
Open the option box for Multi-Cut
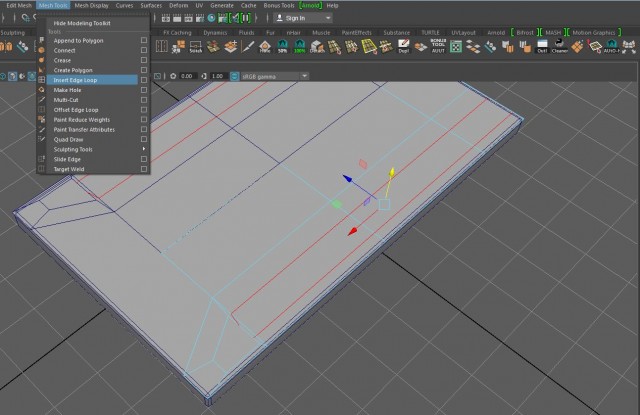(x=144, y=100)
